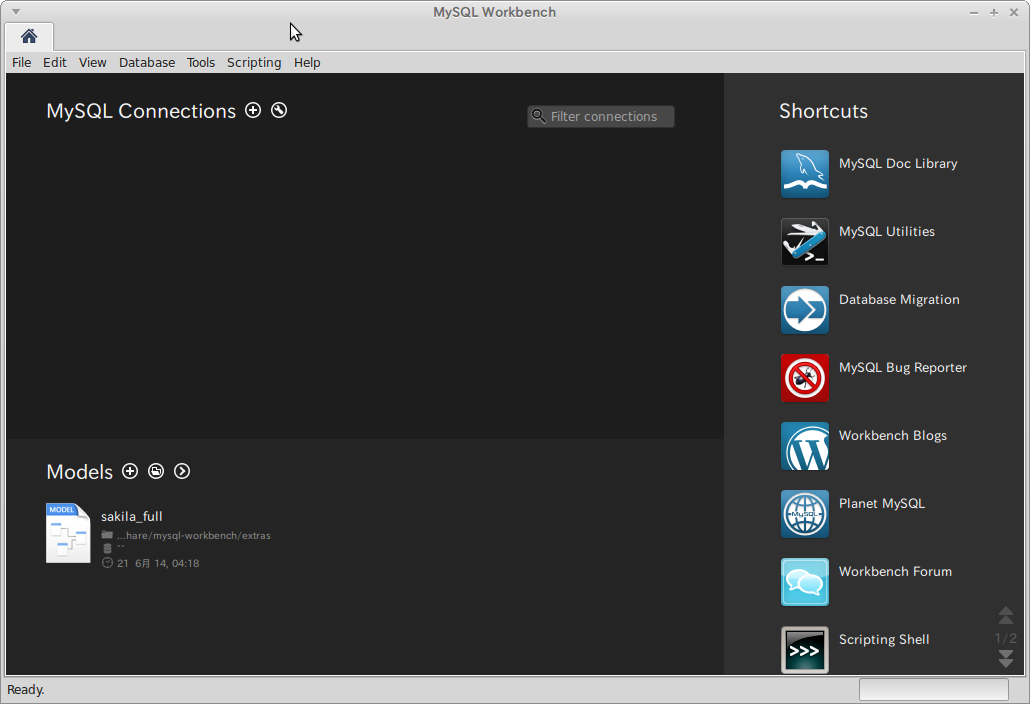1030x704 pixels.
Task: Start Database Migration icon
Action: (805, 310)
